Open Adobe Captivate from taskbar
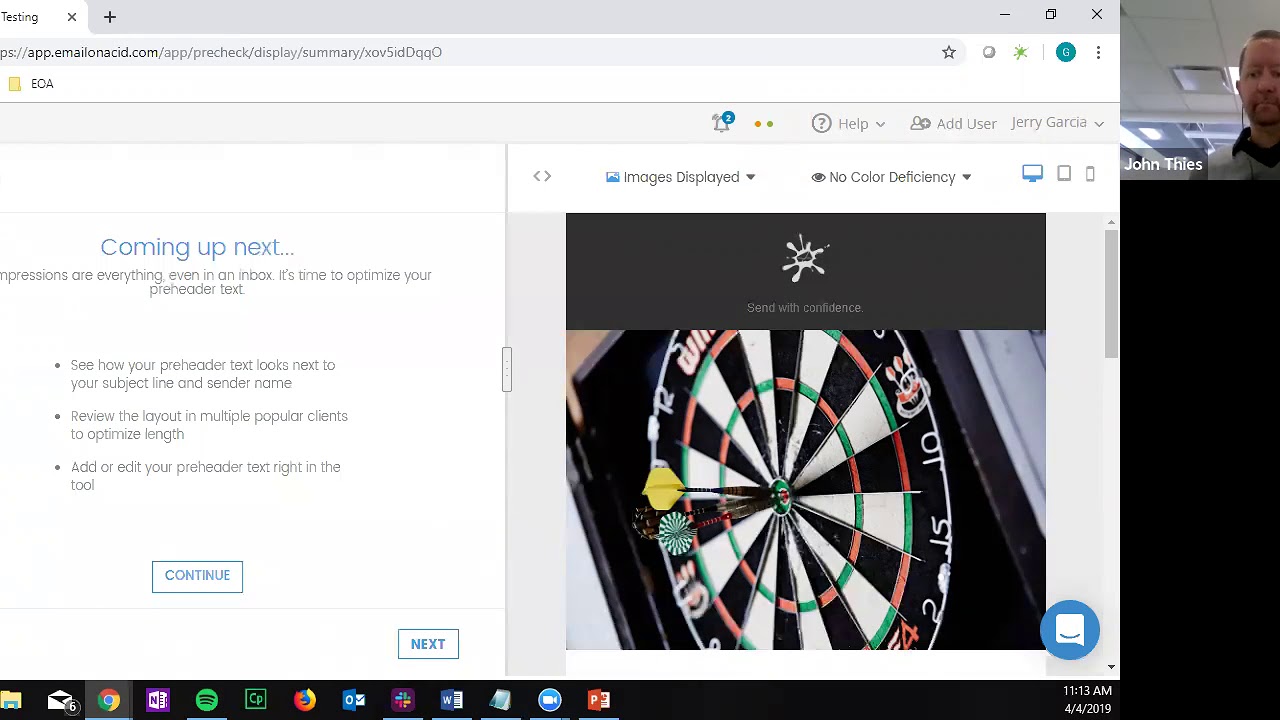The image size is (1280, 720). point(256,700)
